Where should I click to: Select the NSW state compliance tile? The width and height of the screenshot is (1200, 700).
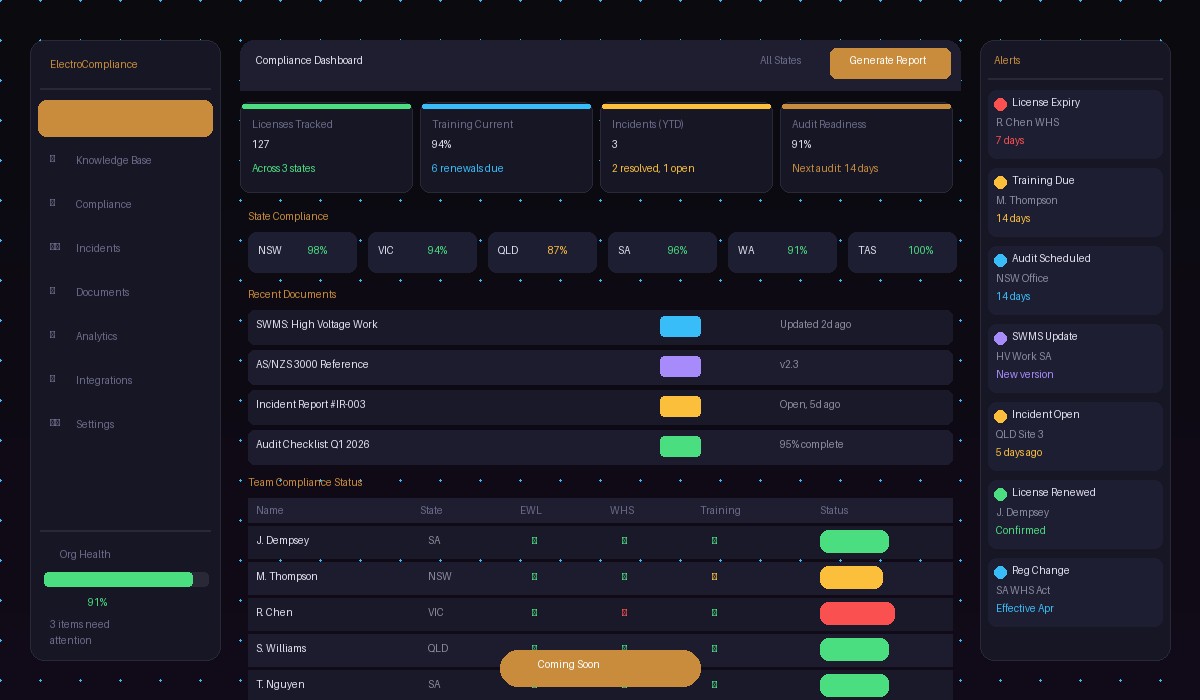[302, 252]
